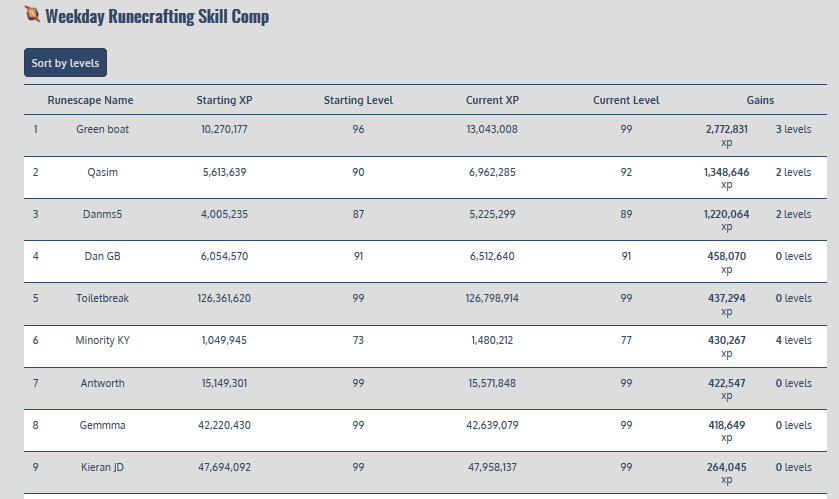Click Green boat's 2,772,831 xp gain
This screenshot has height=499, width=839.
[x=727, y=135]
